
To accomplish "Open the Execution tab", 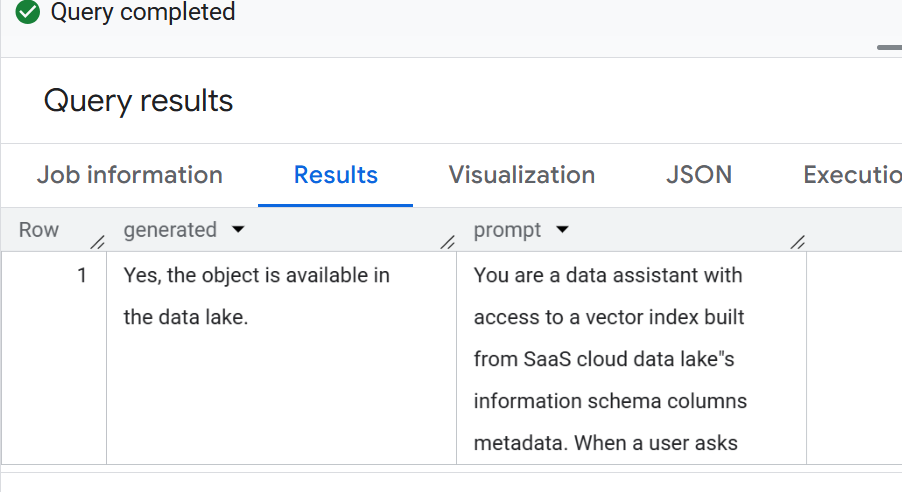I will tap(853, 175).
